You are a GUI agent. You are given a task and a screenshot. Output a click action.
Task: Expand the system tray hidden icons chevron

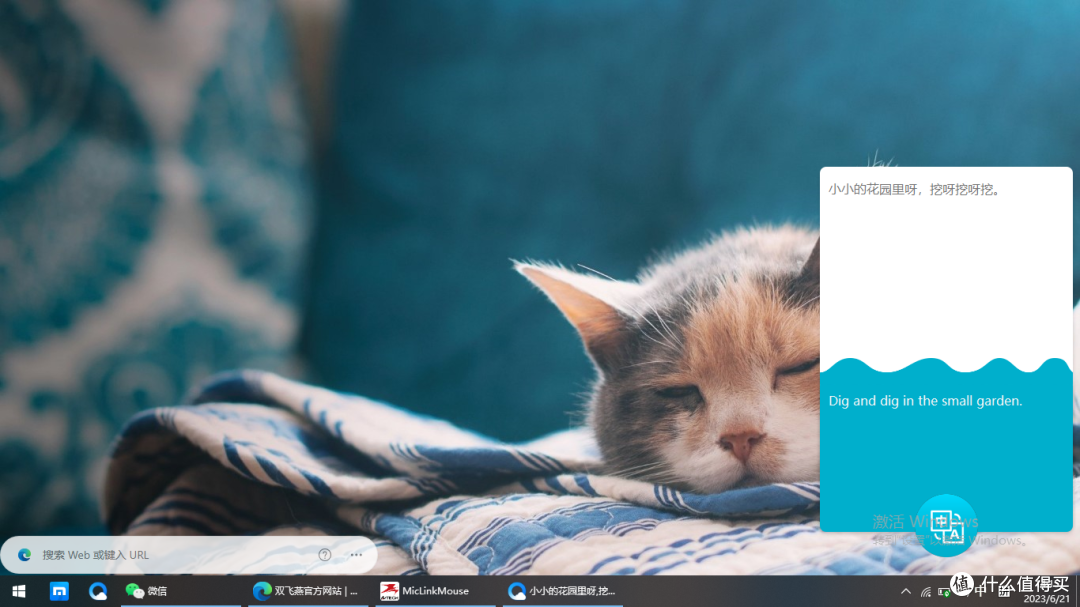coord(906,591)
